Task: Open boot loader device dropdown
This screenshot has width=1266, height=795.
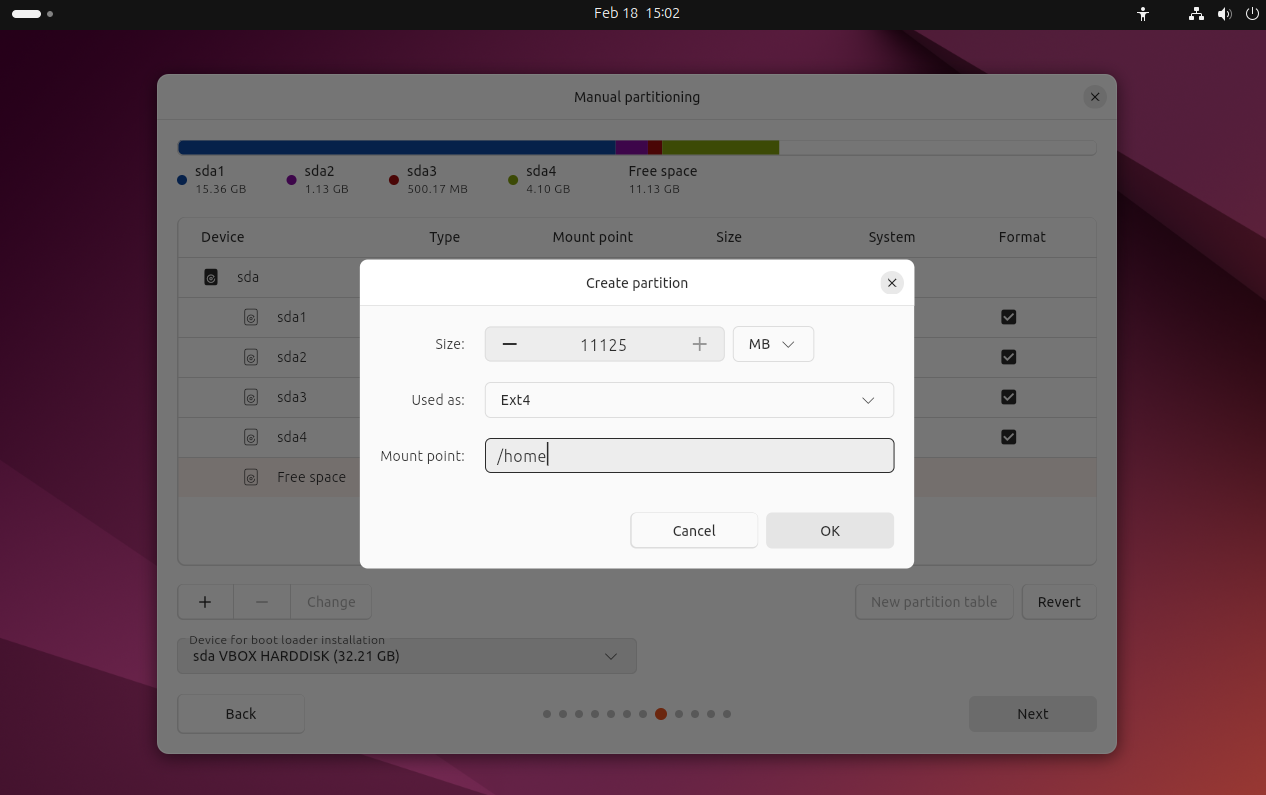Action: tap(407, 656)
